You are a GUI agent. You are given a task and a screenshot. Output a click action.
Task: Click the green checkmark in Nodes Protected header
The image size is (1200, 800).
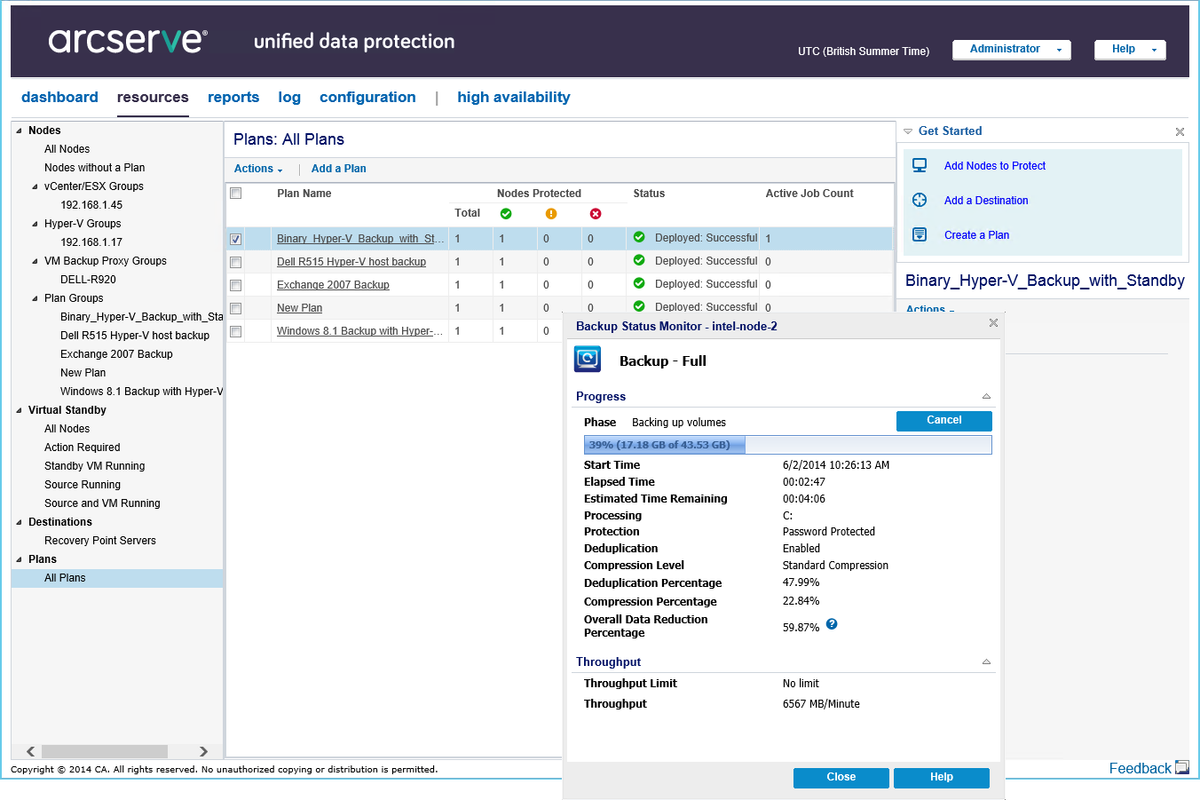505,213
